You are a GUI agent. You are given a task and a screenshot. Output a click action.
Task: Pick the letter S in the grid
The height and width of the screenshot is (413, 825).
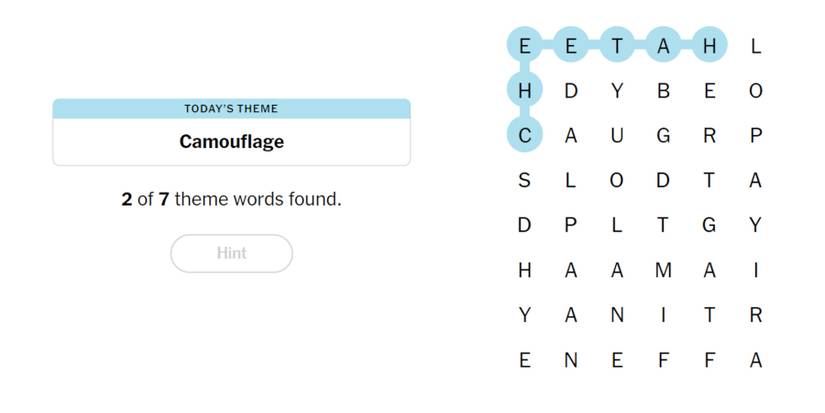point(524,181)
